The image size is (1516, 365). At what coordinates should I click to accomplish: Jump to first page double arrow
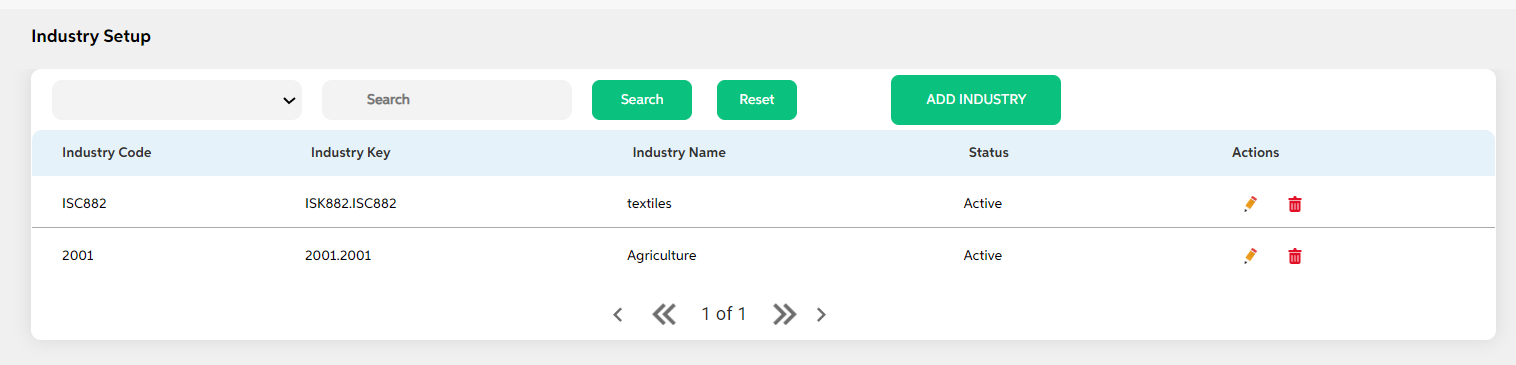[x=664, y=315]
